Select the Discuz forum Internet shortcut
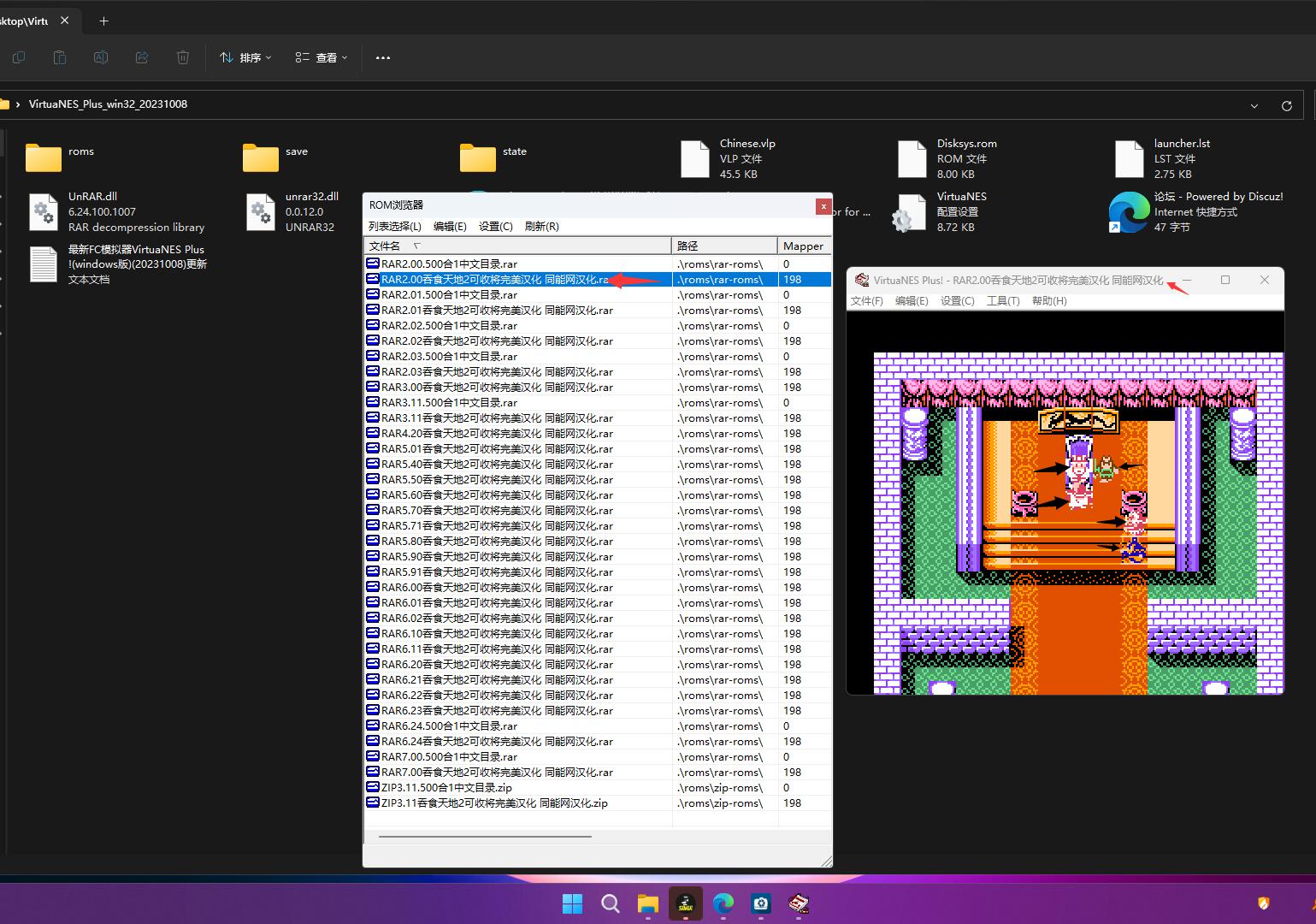This screenshot has width=1316, height=924. (1196, 211)
